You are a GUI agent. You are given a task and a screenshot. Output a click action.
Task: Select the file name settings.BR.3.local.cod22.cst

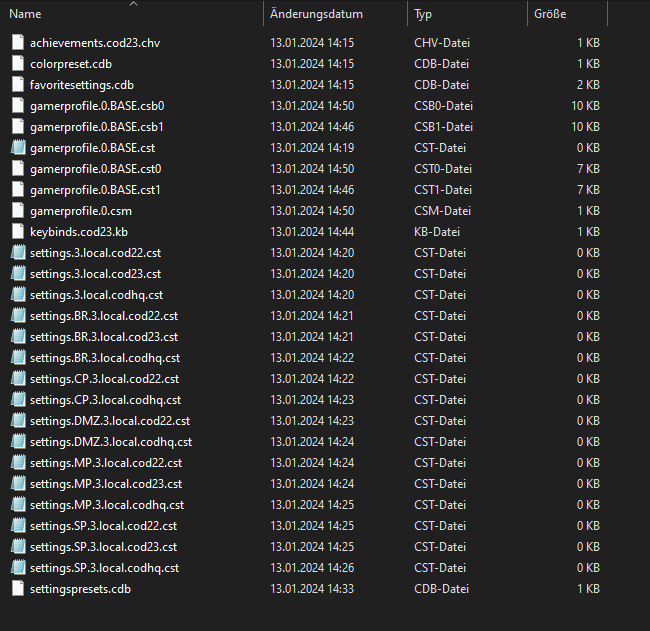tap(104, 316)
